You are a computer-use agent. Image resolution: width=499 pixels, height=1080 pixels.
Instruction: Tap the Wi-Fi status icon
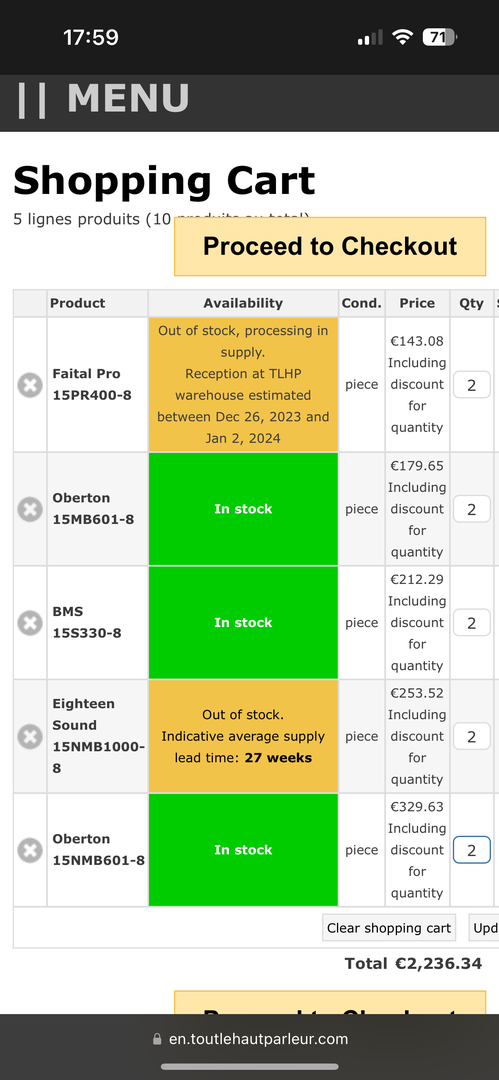(x=402, y=37)
